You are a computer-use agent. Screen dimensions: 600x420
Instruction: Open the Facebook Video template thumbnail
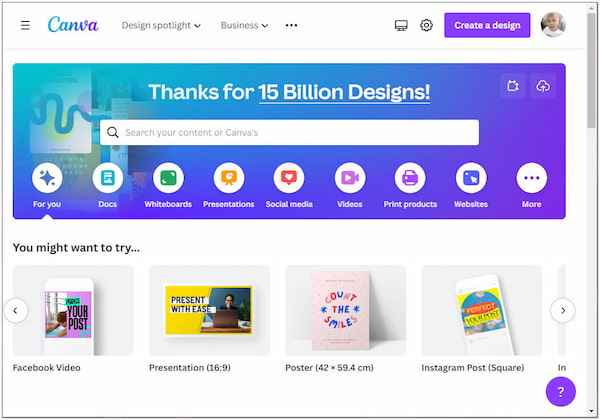[73, 310]
